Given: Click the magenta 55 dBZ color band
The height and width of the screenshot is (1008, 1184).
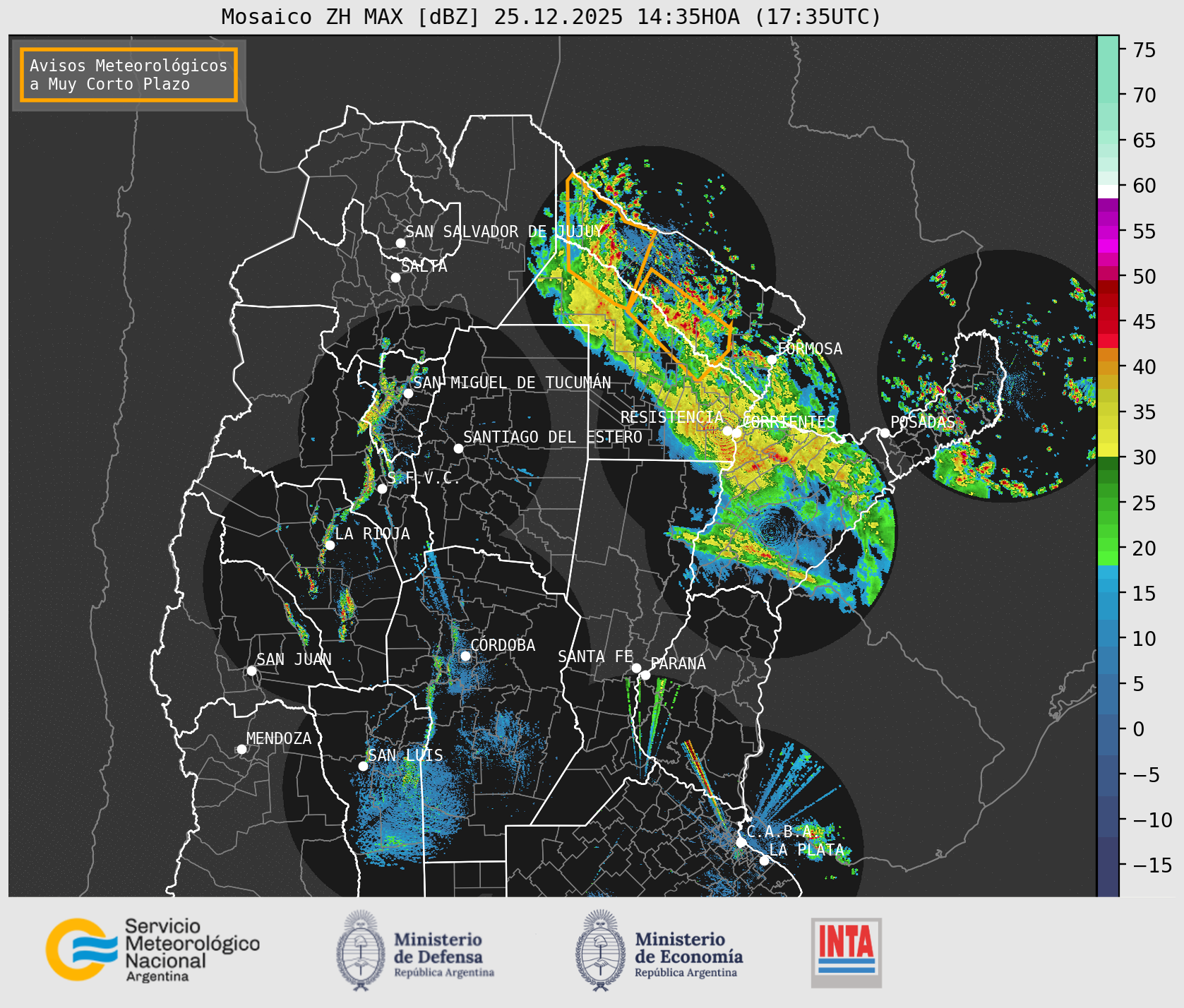Looking at the screenshot, I should pyautogui.click(x=1108, y=232).
